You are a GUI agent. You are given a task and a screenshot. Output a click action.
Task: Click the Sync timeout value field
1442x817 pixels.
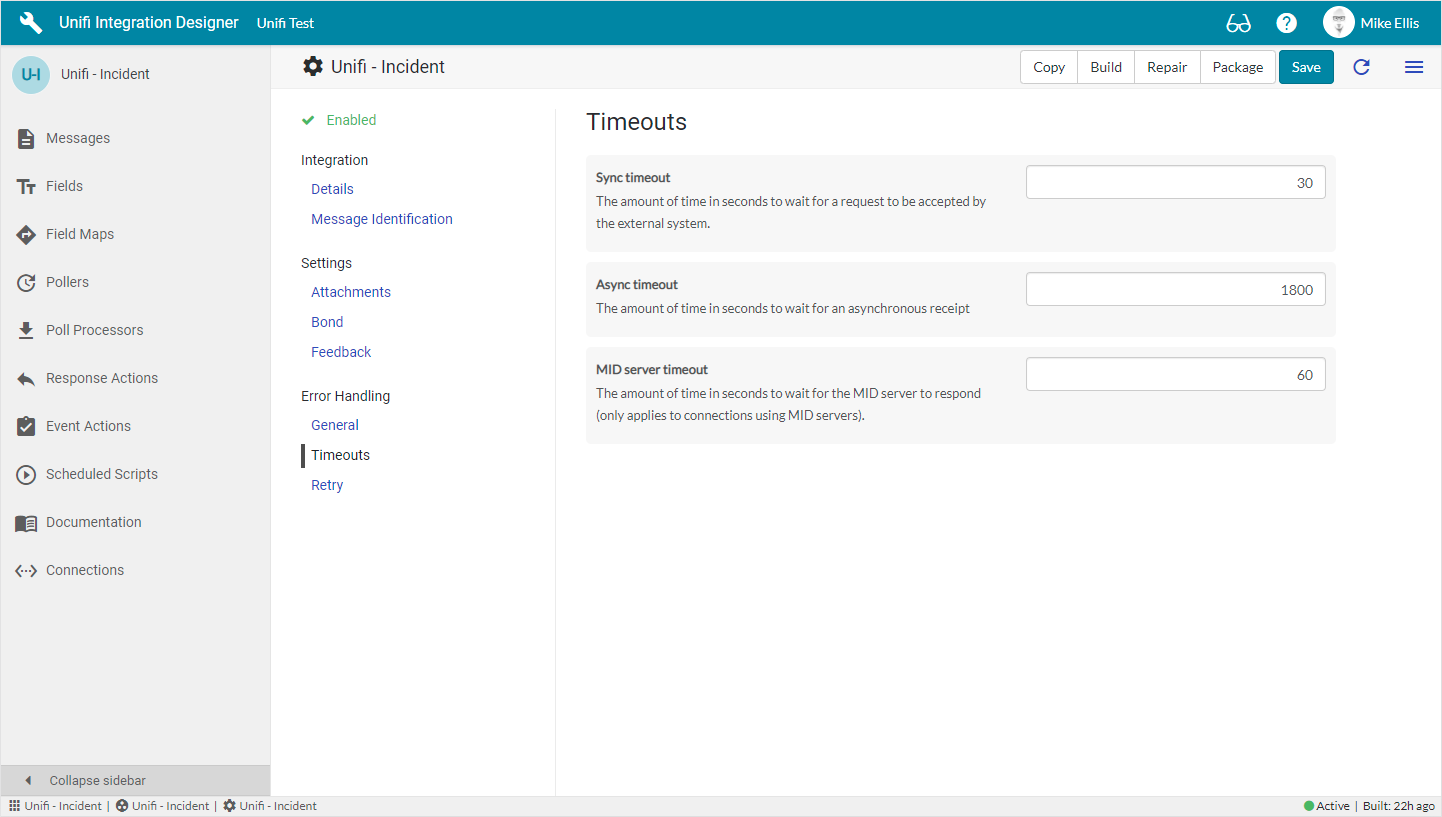point(1175,183)
